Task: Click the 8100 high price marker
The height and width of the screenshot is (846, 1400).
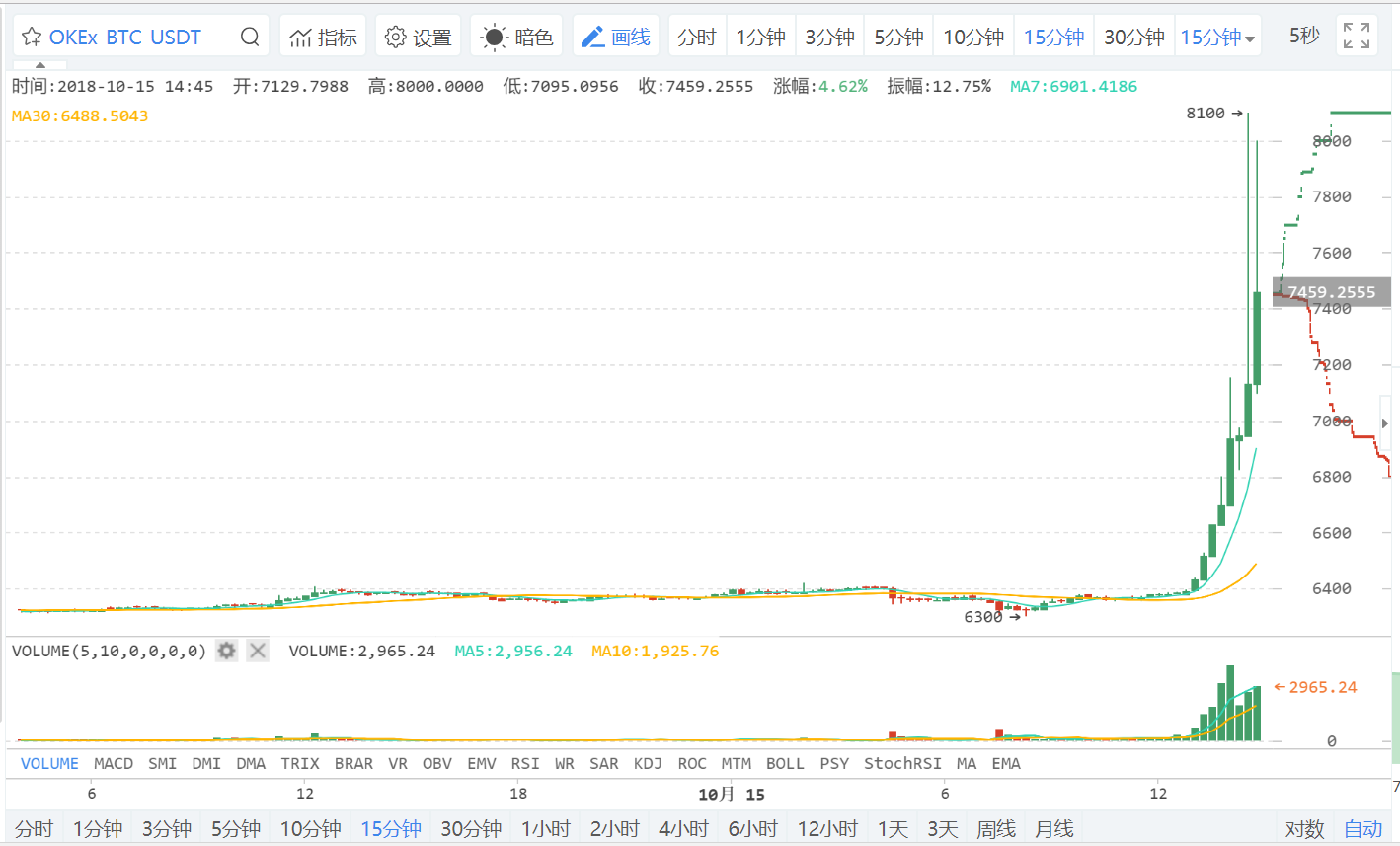Action: click(x=1213, y=114)
